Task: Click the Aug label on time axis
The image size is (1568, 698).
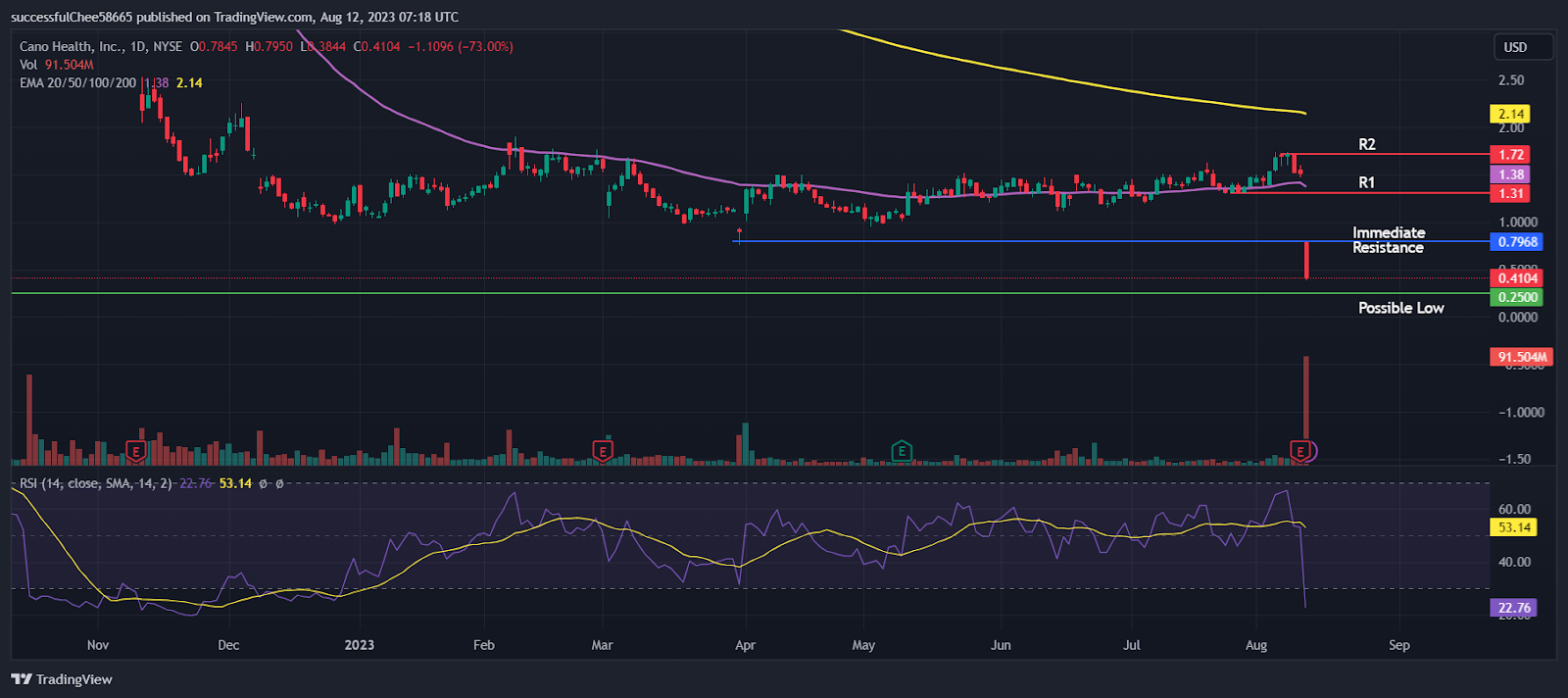Action: click(x=1256, y=645)
